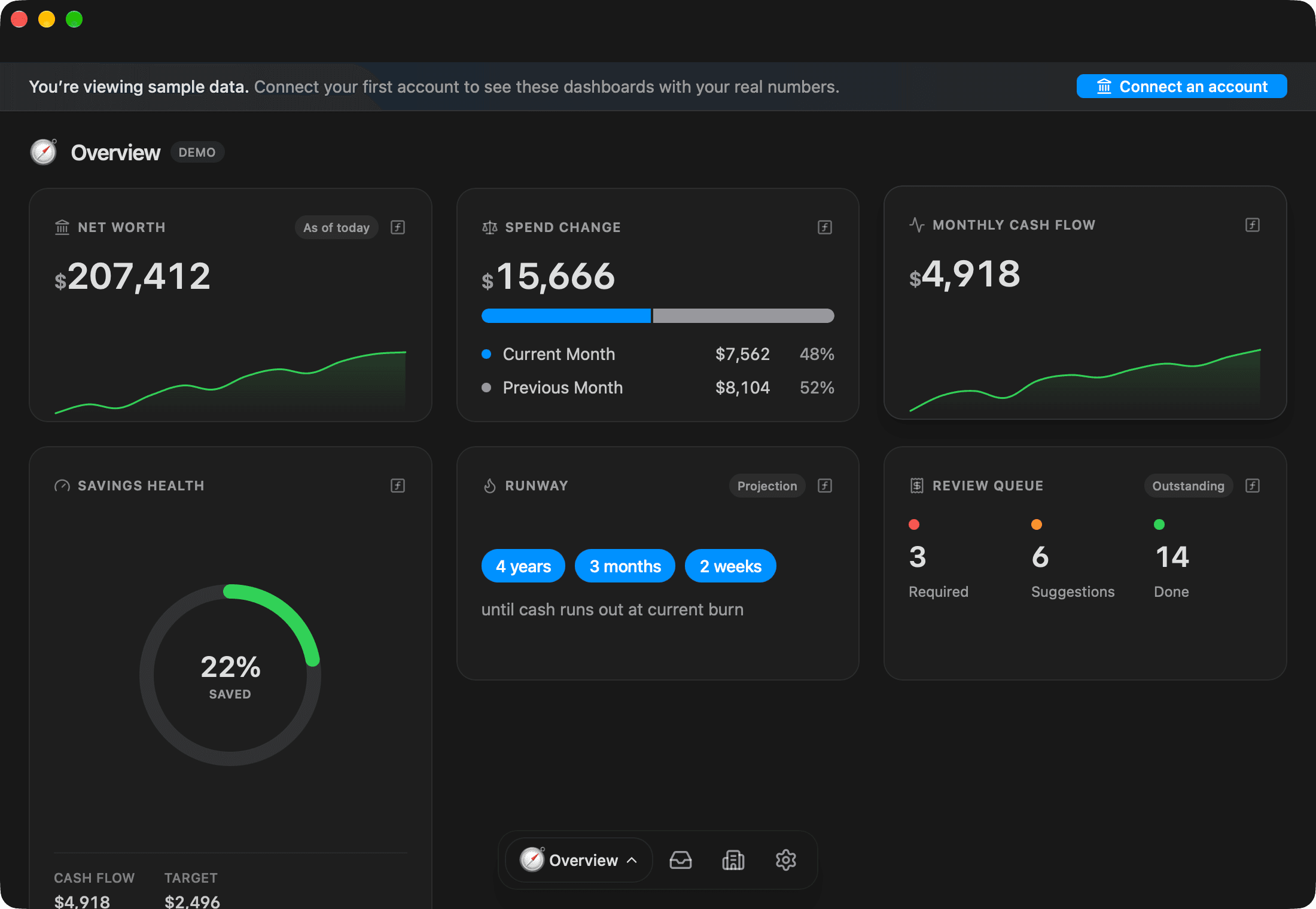Click the formula icon on Net Worth card

tap(398, 227)
